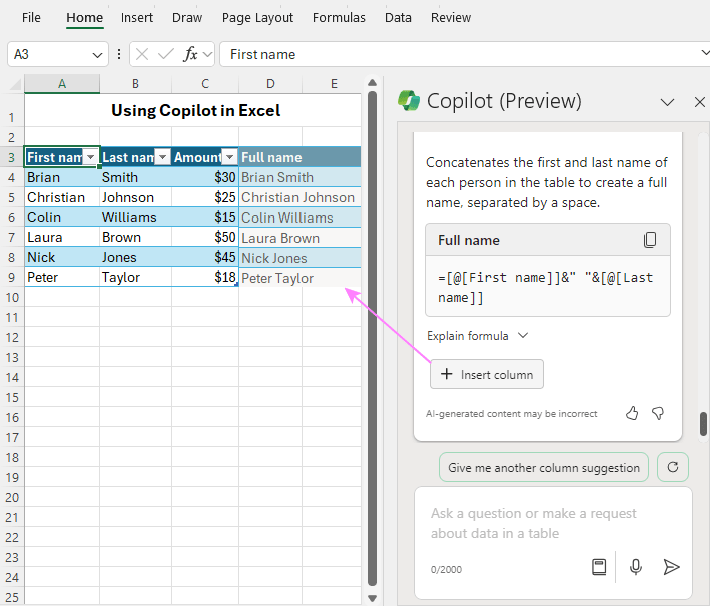Select the cell containing Johnson

pyautogui.click(x=135, y=197)
